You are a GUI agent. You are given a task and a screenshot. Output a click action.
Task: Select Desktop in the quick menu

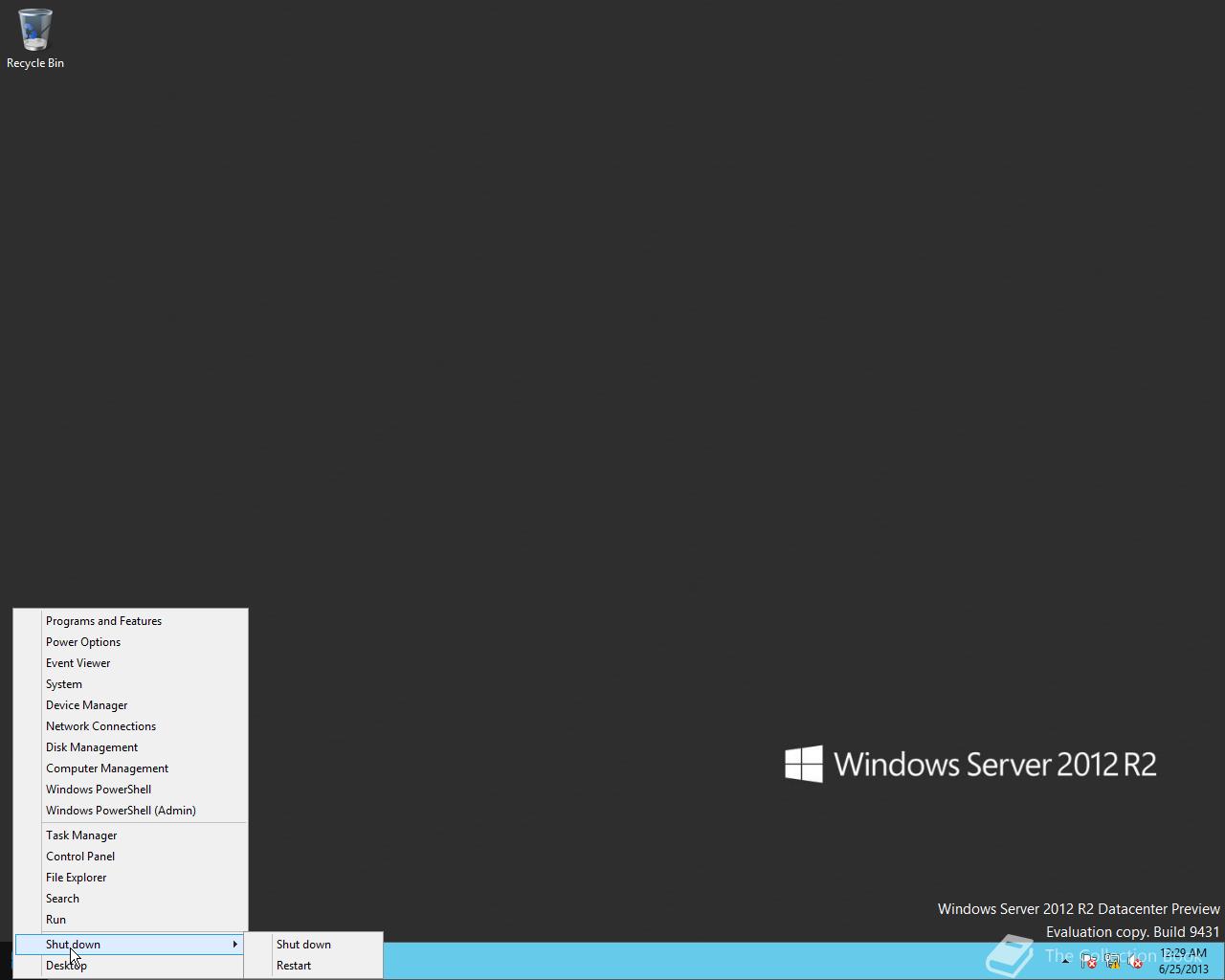point(131,966)
